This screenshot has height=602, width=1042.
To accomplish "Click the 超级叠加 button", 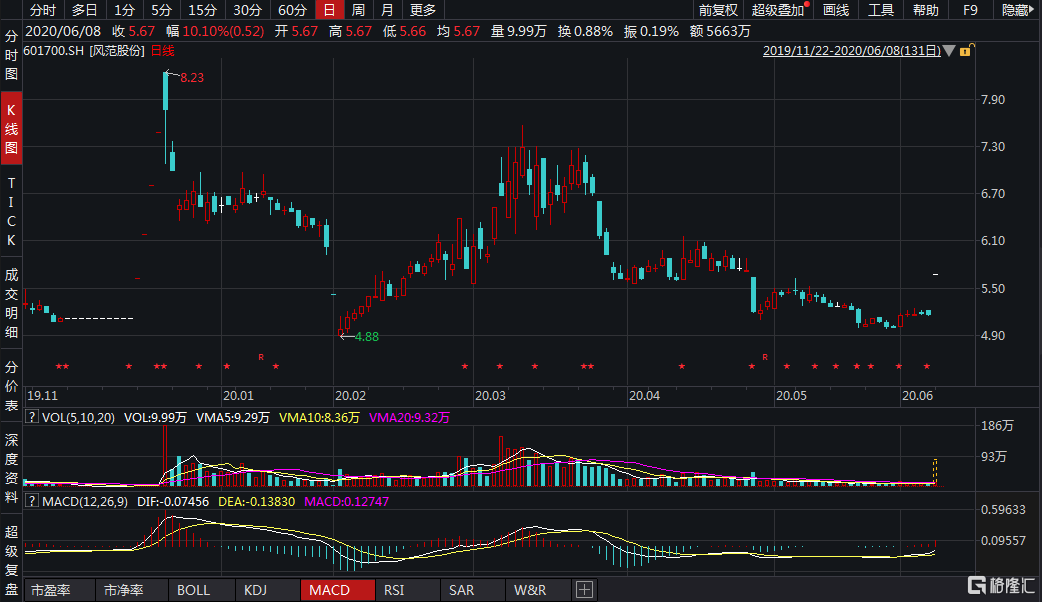I will (x=779, y=10).
